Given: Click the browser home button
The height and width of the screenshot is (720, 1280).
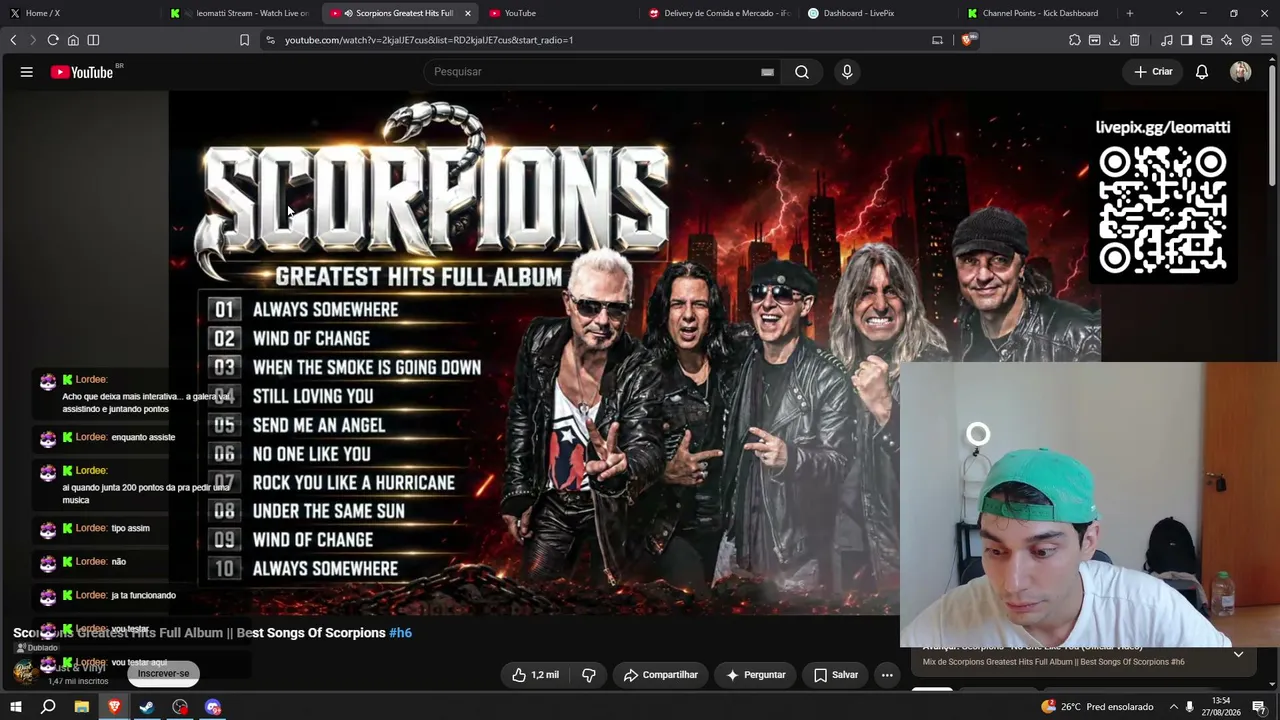Looking at the screenshot, I should click(73, 40).
